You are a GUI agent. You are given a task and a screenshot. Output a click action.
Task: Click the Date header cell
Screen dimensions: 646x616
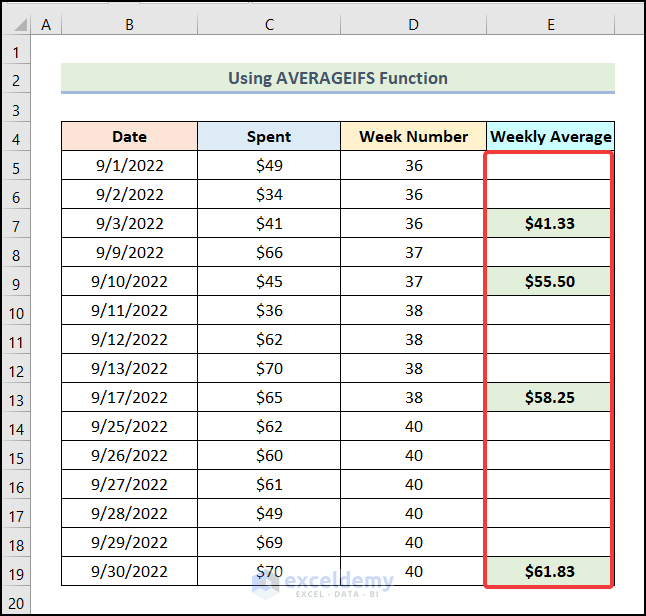pyautogui.click(x=129, y=136)
